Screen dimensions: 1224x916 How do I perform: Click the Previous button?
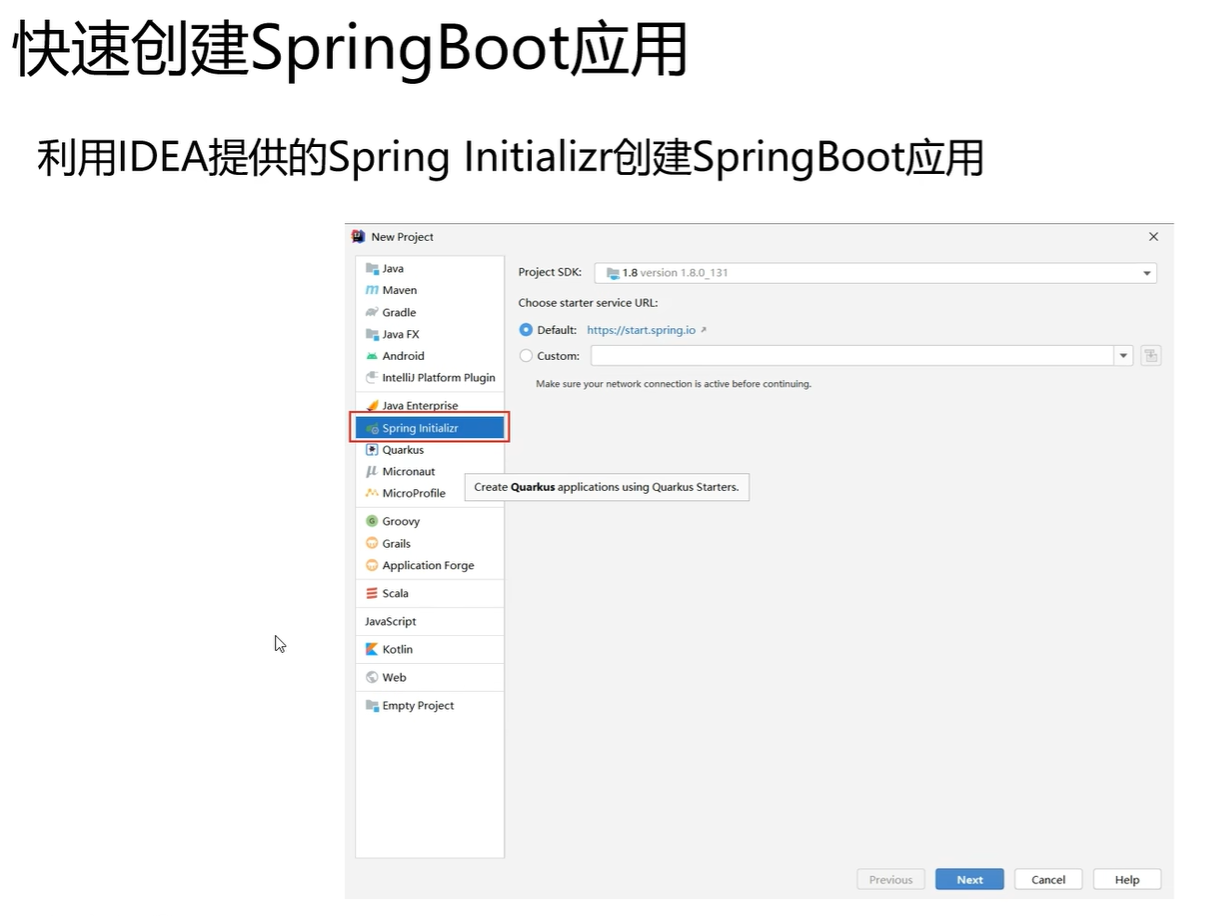pos(890,879)
